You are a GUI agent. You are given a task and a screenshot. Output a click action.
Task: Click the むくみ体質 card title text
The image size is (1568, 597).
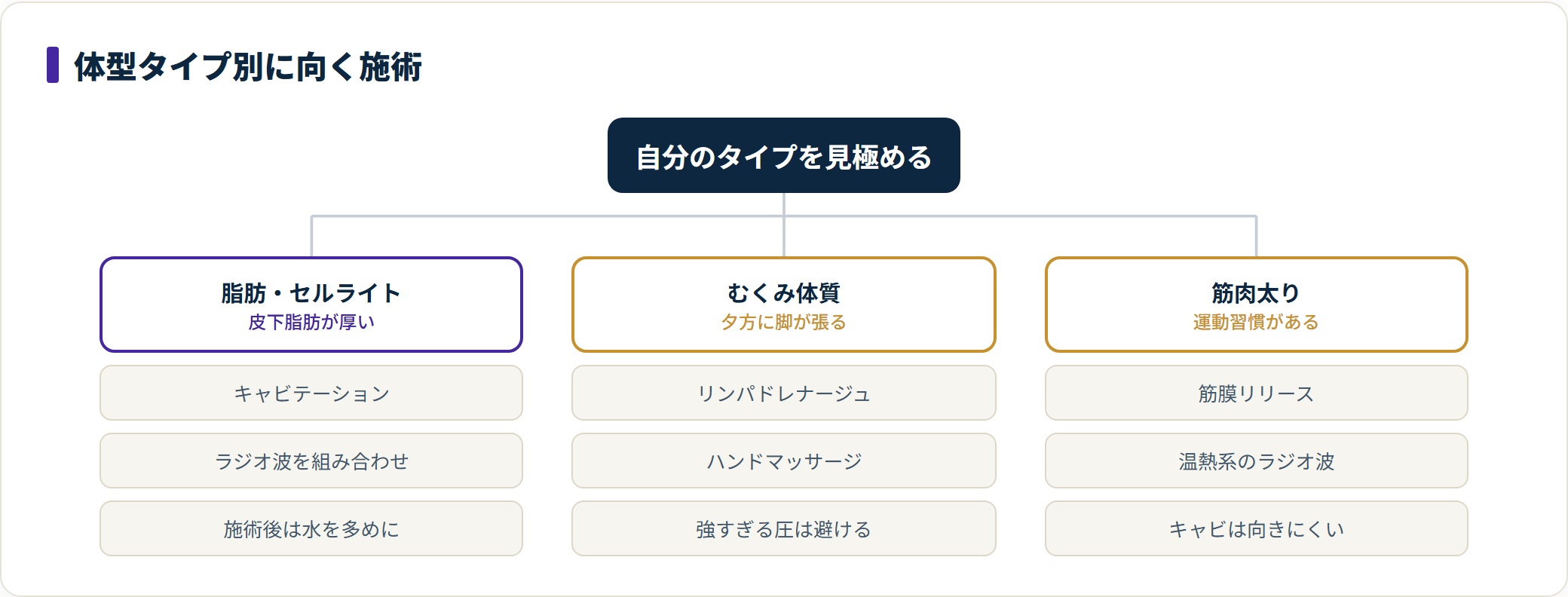(x=784, y=292)
